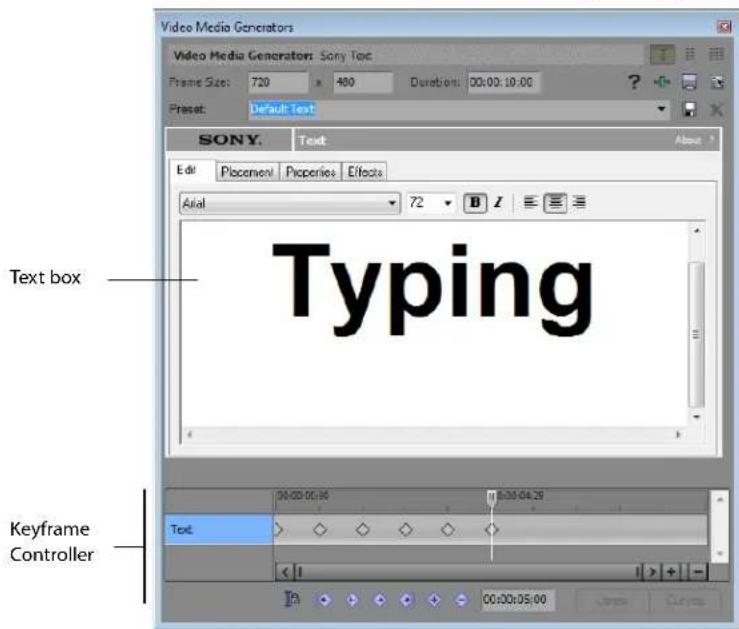Screen dimensions: 739x629
Task: Select the two-column grid view icon
Action: click(x=690, y=54)
